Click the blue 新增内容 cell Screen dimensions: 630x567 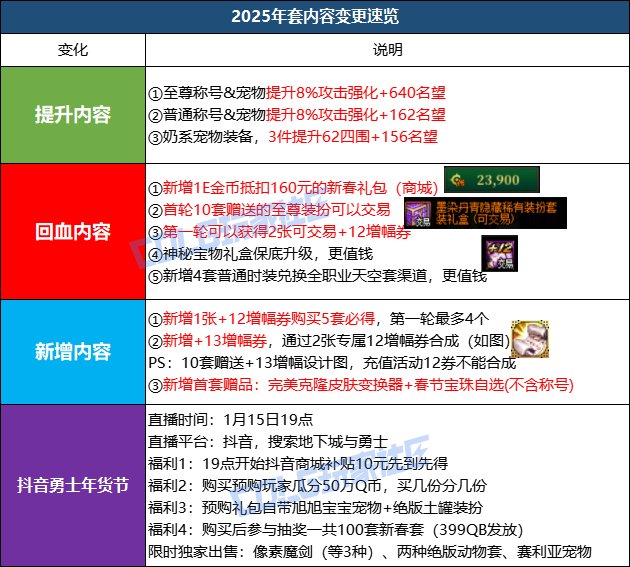click(x=73, y=352)
